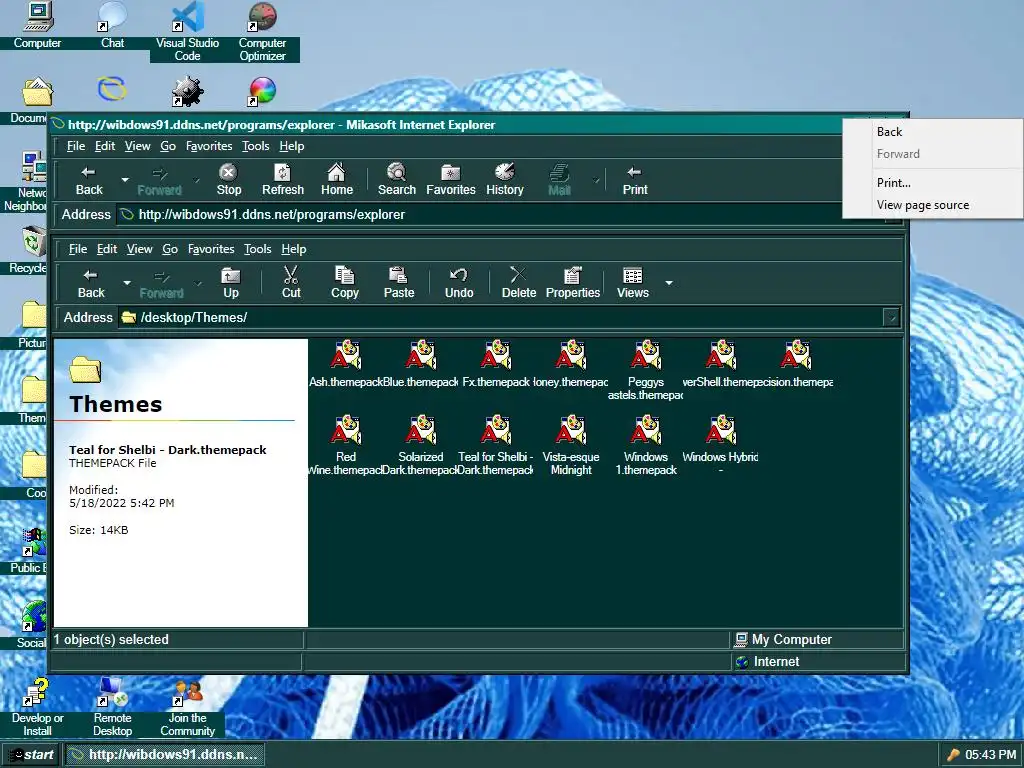Select the Windows 1.themepack file
Screen dimensions: 1024x768
click(645, 445)
